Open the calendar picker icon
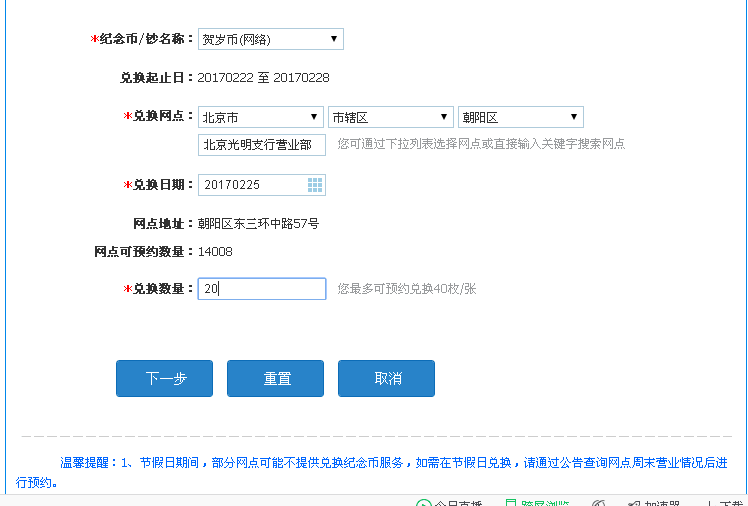Image resolution: width=748 pixels, height=506 pixels. 314,185
